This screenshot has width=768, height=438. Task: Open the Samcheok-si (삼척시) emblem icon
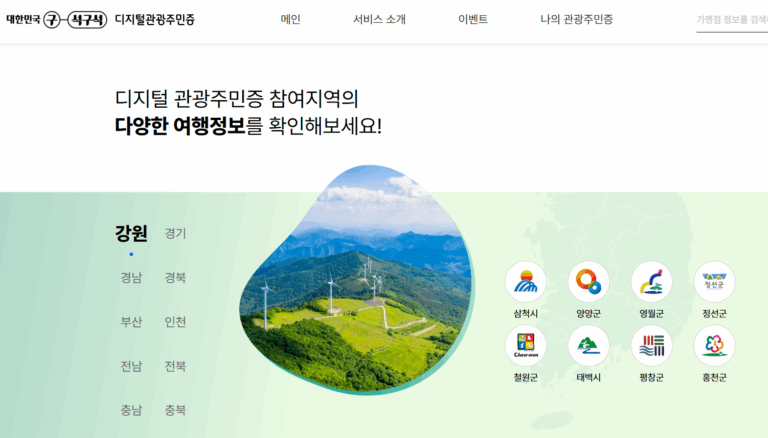(x=526, y=282)
